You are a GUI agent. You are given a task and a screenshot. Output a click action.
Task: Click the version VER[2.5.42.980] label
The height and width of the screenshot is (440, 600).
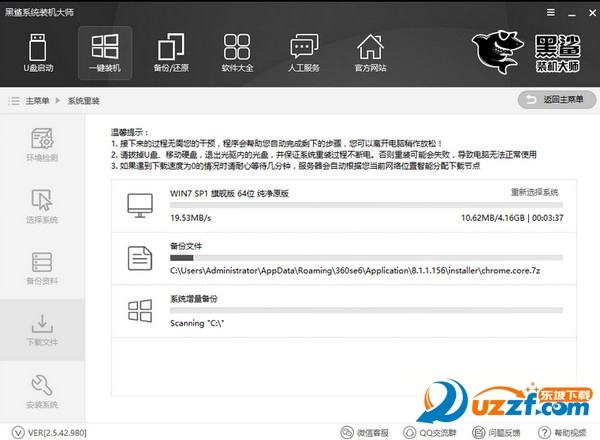[57, 433]
